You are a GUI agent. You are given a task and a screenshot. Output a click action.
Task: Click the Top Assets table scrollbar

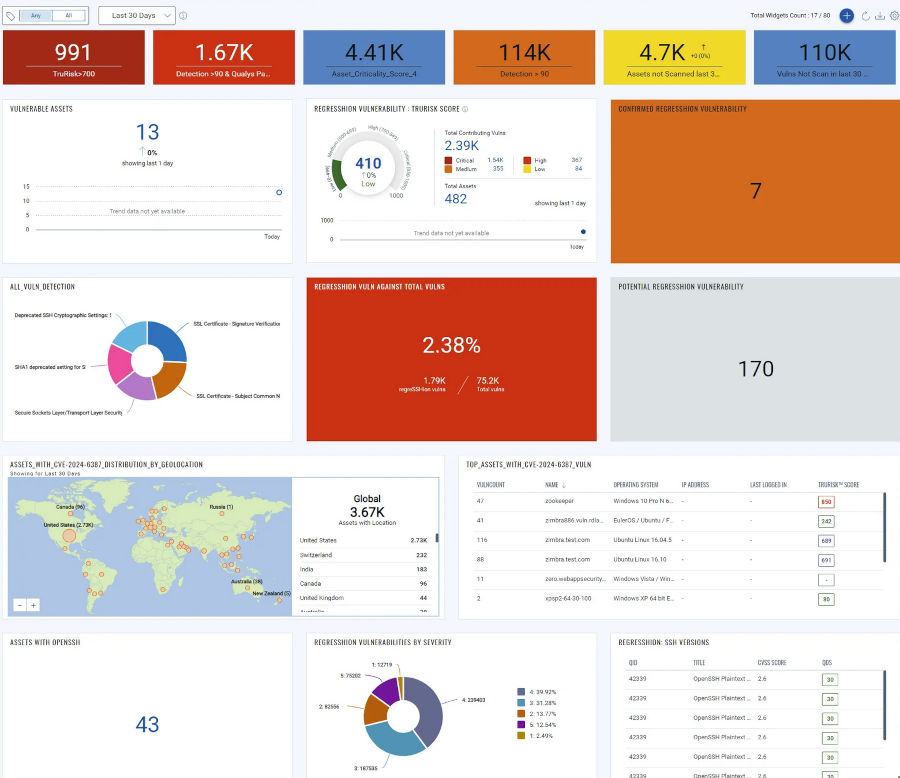(885, 527)
